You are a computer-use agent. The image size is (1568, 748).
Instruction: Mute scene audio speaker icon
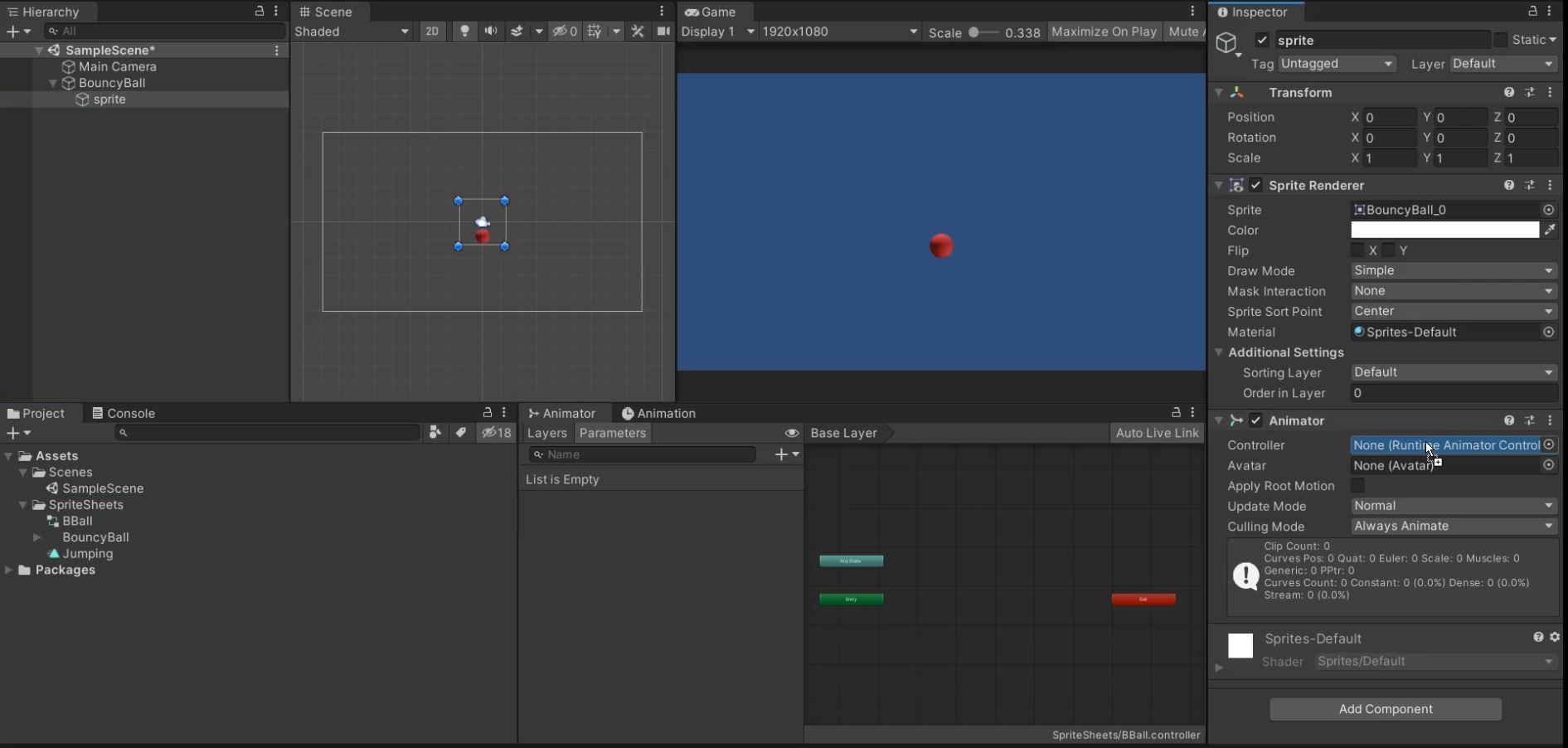point(491,32)
